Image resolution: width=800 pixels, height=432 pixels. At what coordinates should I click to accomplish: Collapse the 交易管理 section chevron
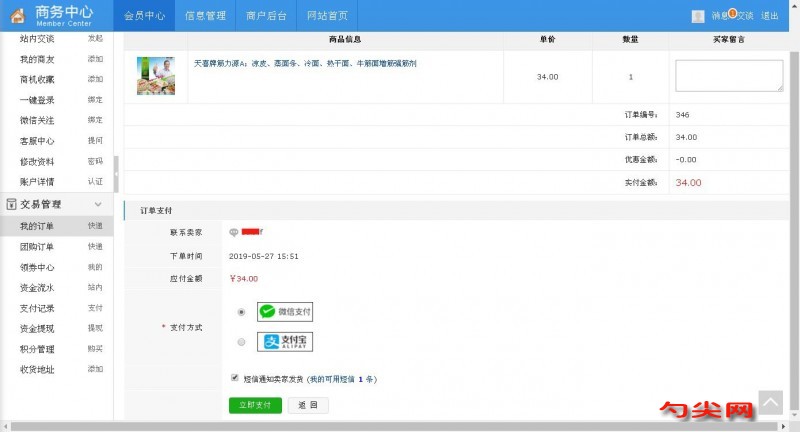[97, 204]
